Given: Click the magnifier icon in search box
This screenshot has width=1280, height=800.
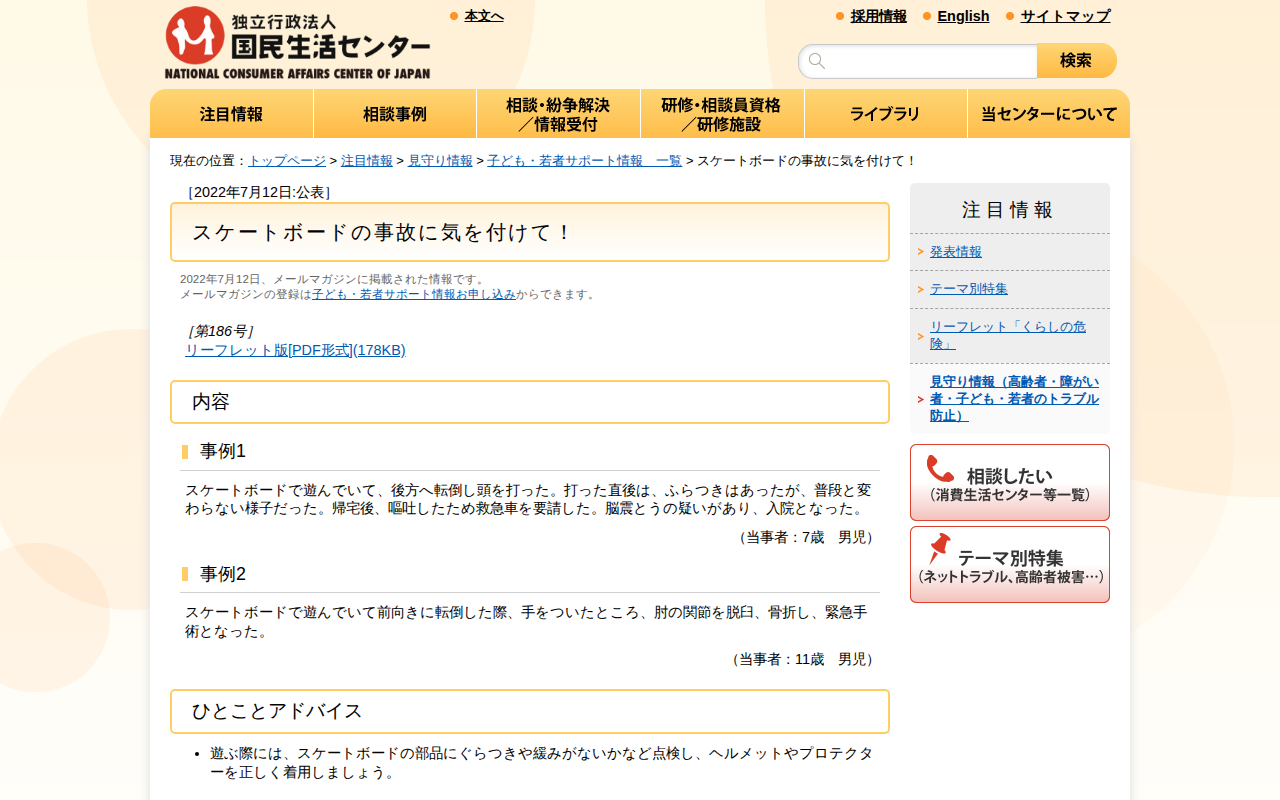Looking at the screenshot, I should (x=817, y=61).
